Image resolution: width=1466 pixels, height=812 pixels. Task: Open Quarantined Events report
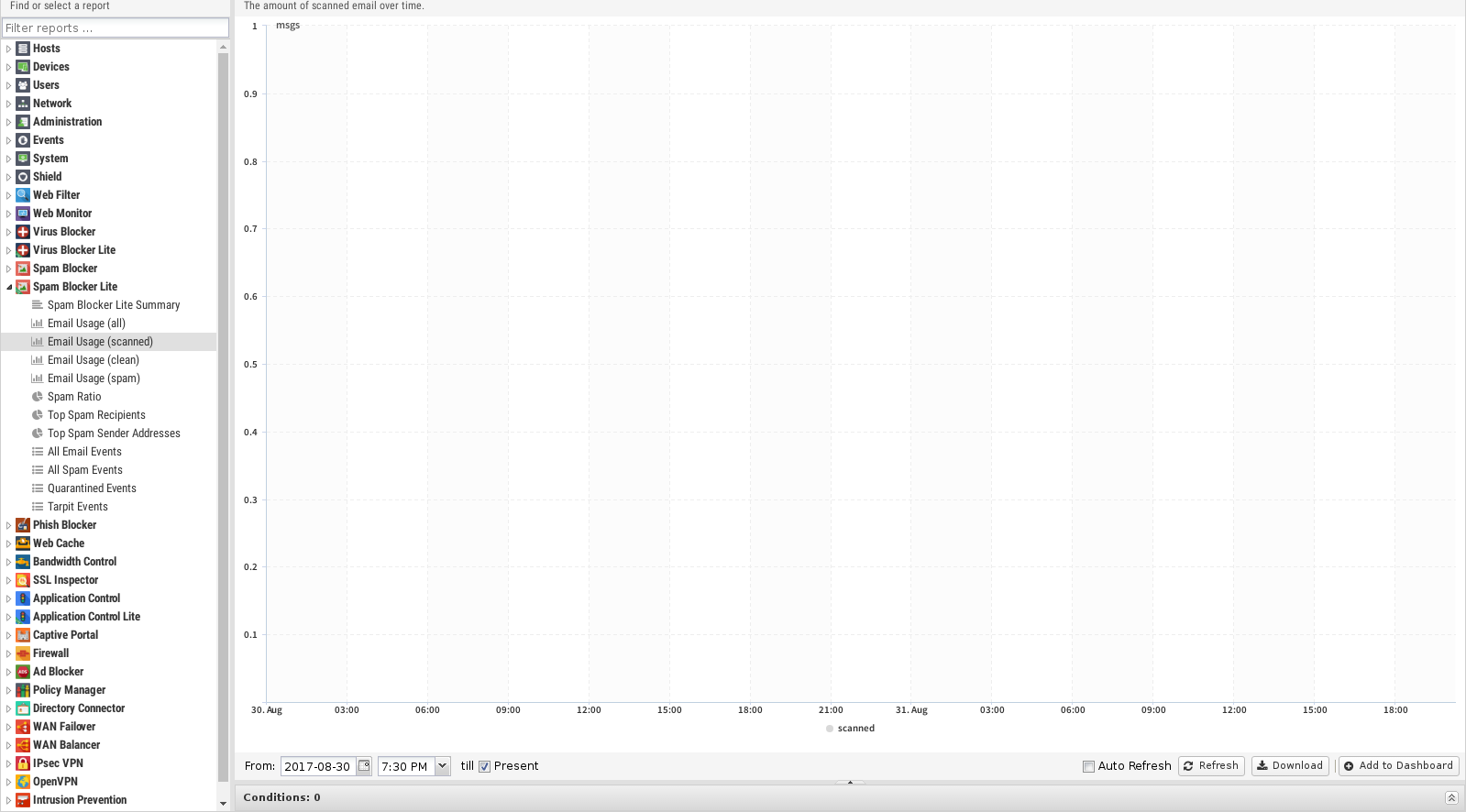[92, 488]
